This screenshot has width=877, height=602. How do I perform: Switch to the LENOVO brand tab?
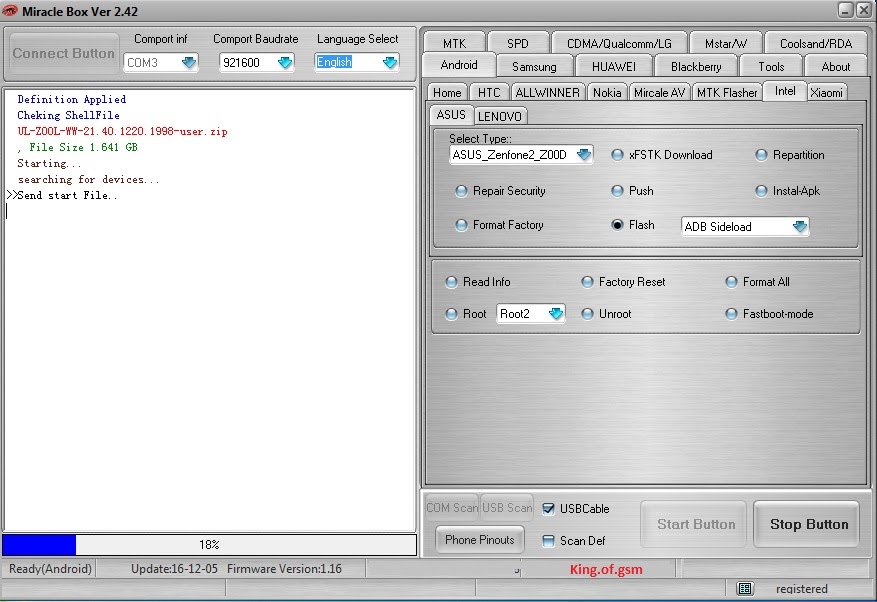tap(499, 116)
